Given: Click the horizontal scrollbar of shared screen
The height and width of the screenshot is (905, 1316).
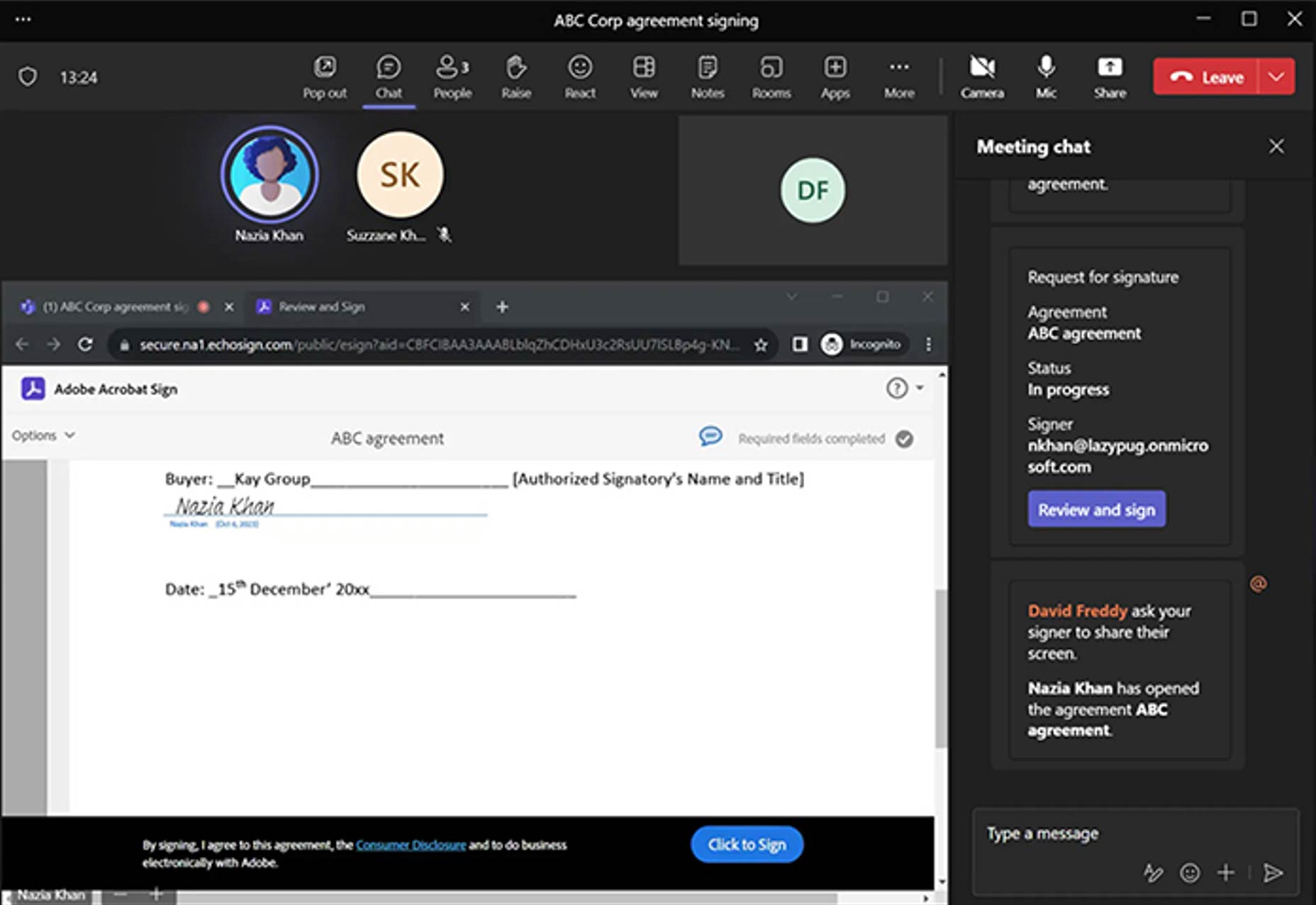Looking at the screenshot, I should point(507,898).
